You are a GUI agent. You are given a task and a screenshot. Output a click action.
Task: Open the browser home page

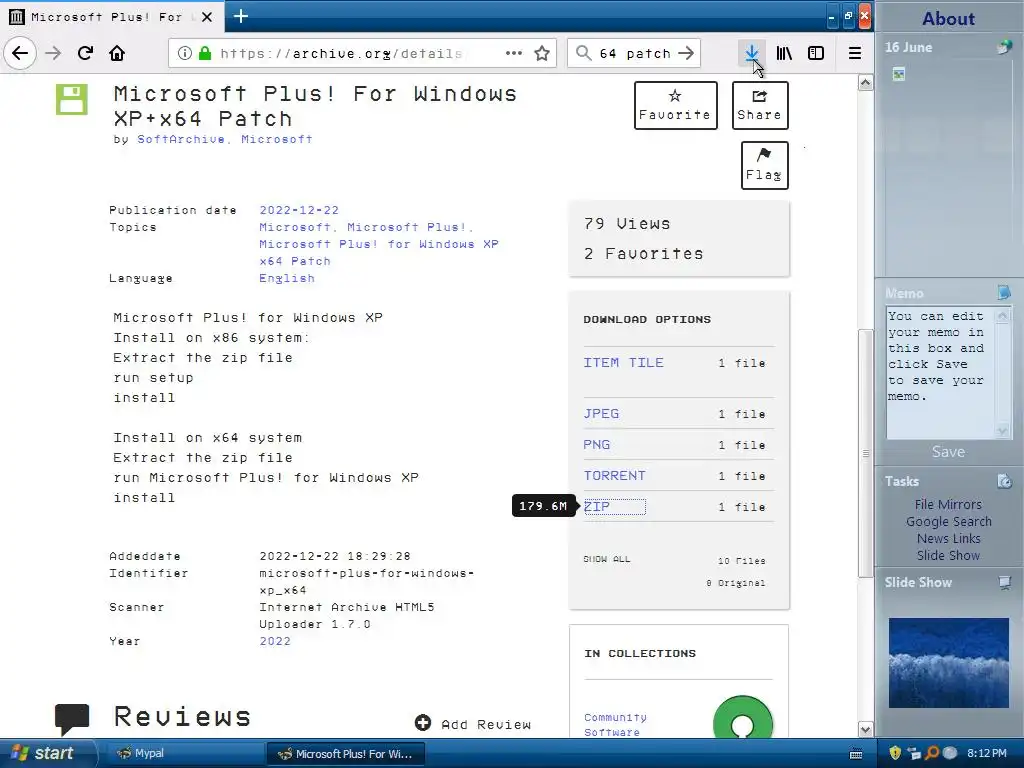(x=117, y=53)
